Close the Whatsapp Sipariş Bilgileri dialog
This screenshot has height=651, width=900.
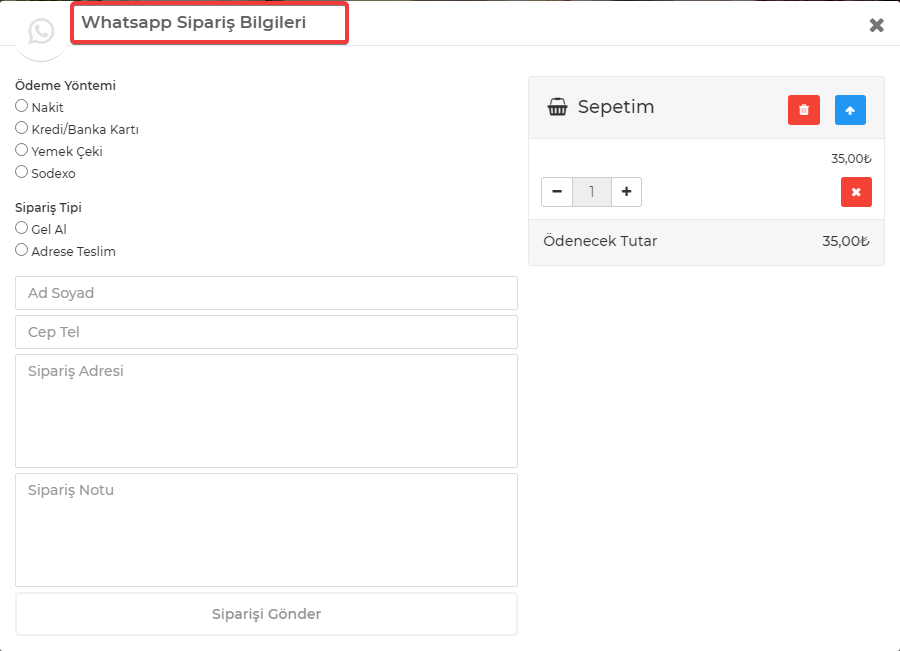point(876,25)
